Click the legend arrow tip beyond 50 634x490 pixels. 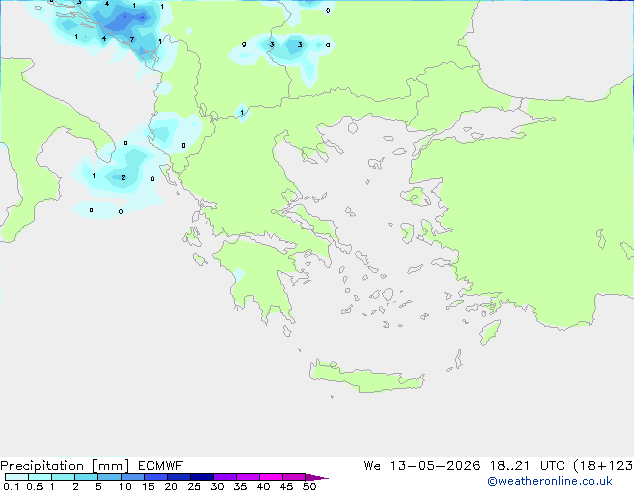(x=317, y=477)
